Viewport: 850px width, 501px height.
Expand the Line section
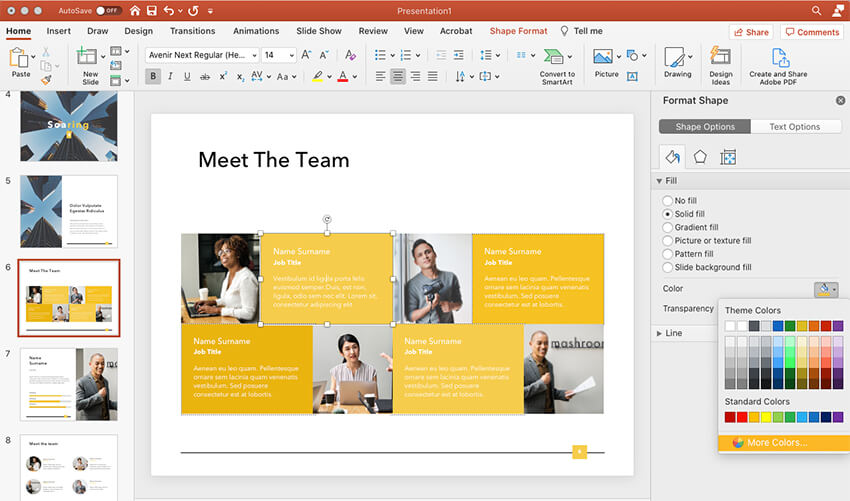[x=659, y=333]
